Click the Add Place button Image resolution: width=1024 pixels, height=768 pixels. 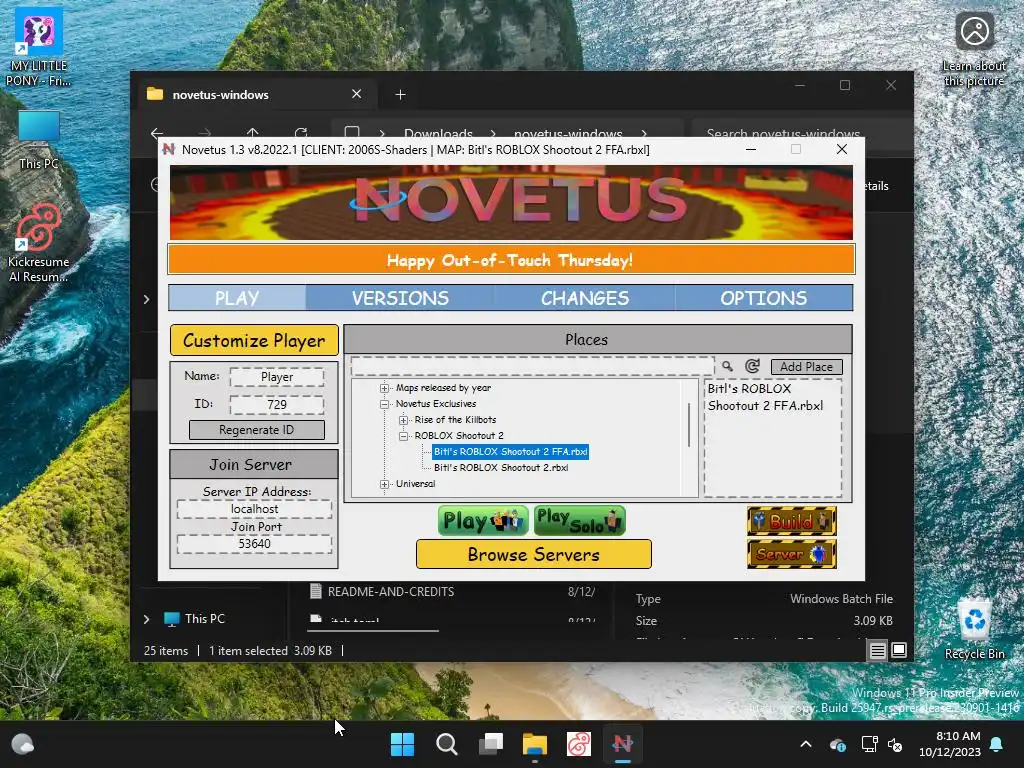tap(807, 366)
